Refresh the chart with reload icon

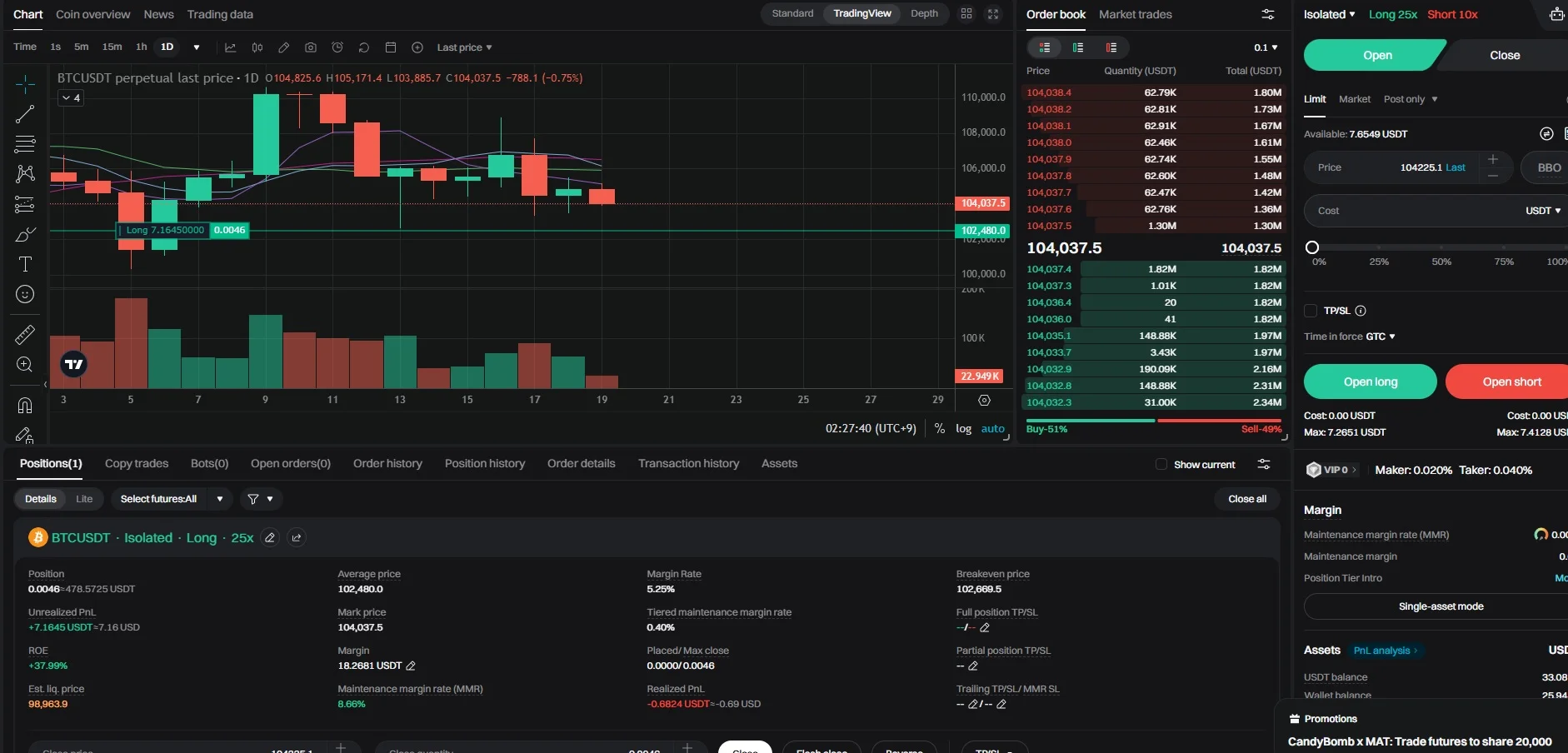[364, 47]
